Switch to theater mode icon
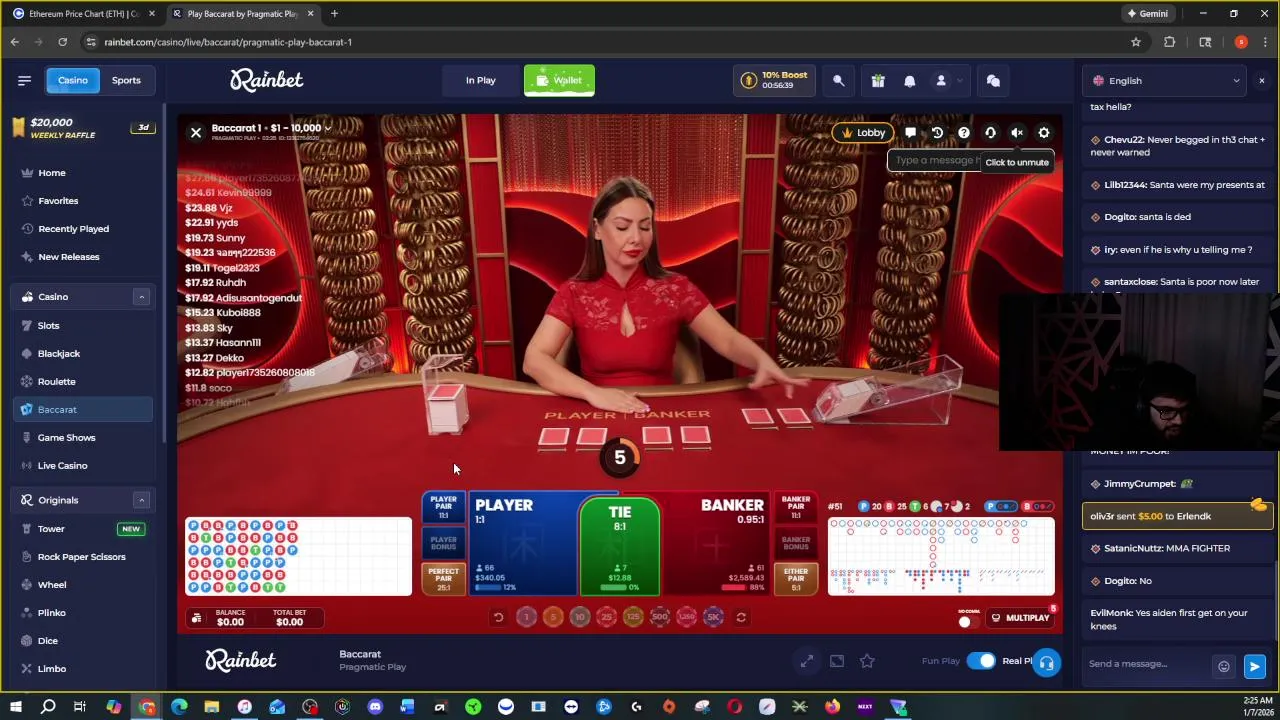Screen dimensions: 1280x720 pyautogui.click(x=837, y=661)
